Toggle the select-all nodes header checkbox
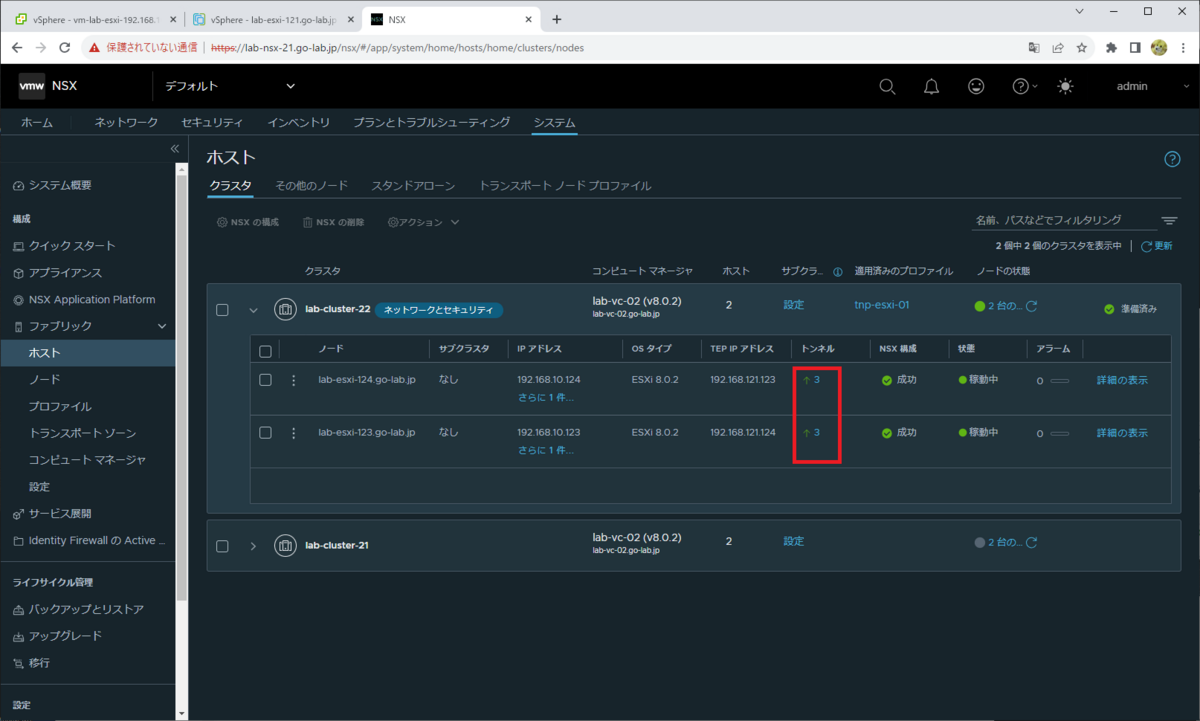Screen dimensions: 1200x721 pyautogui.click(x=265, y=351)
